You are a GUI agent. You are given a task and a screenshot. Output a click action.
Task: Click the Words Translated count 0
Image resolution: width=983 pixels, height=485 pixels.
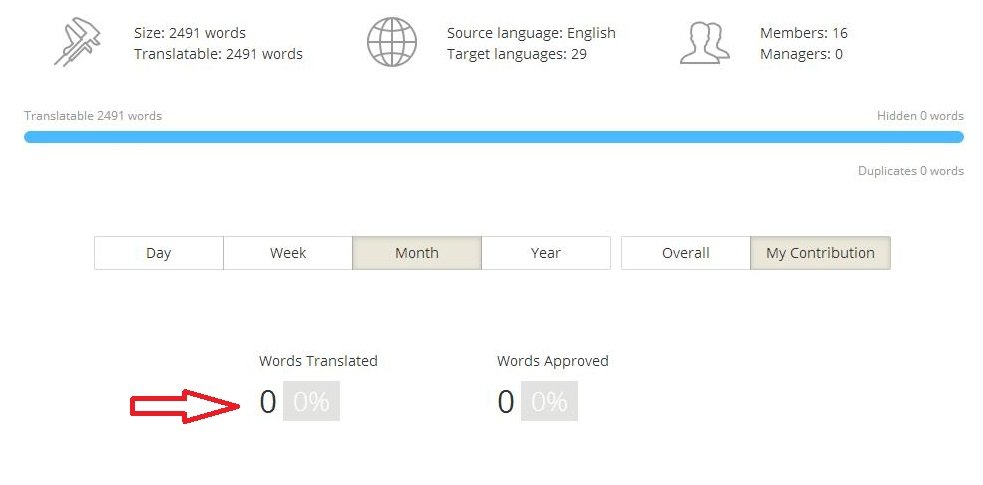pos(268,402)
